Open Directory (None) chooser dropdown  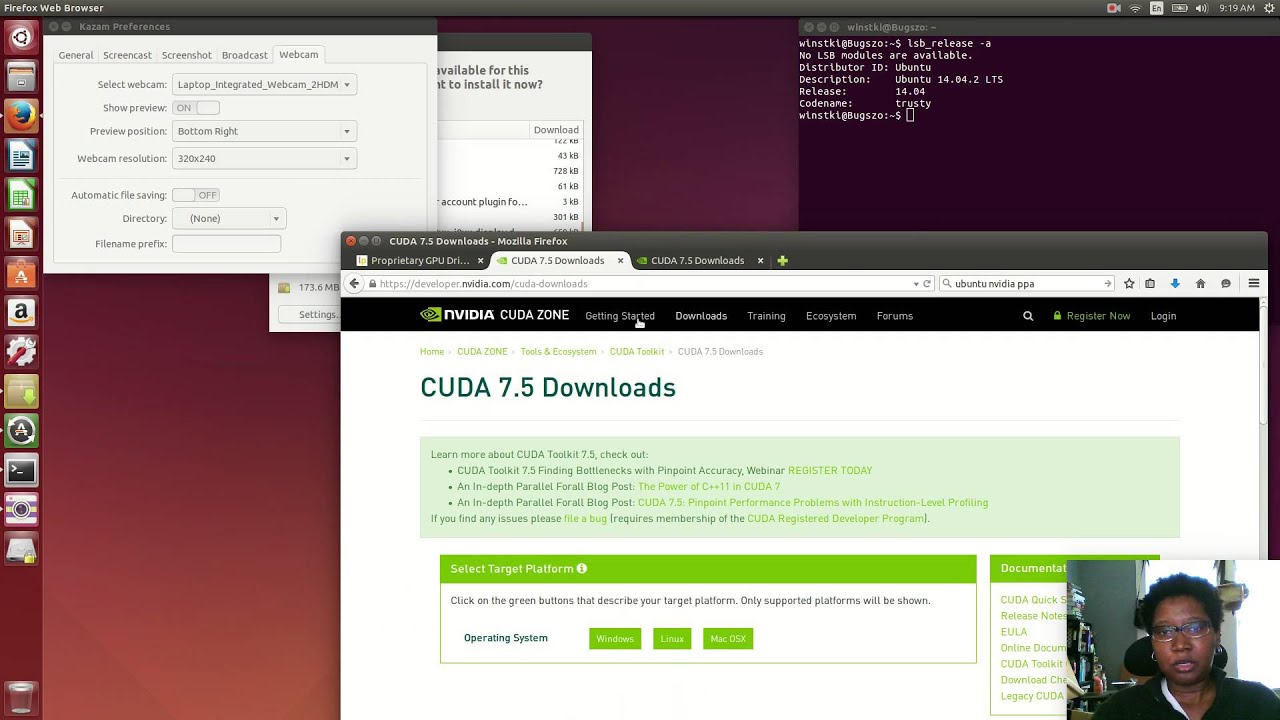(229, 218)
